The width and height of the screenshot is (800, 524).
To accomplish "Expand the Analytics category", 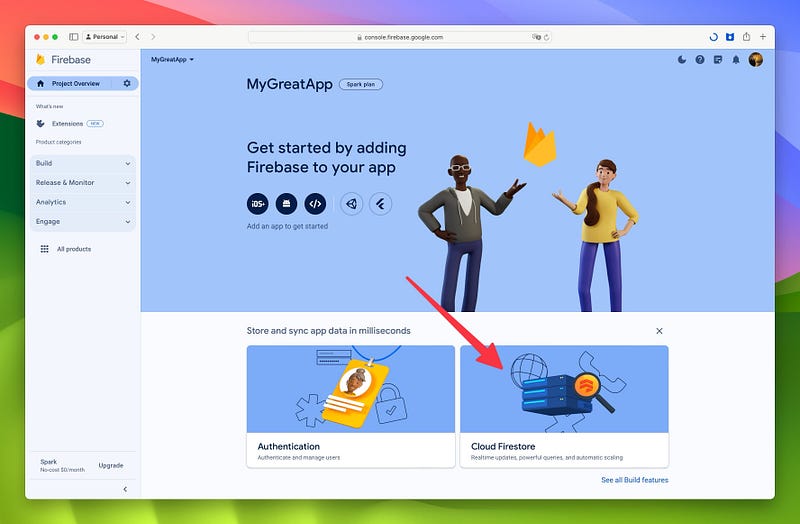I will pos(83,202).
